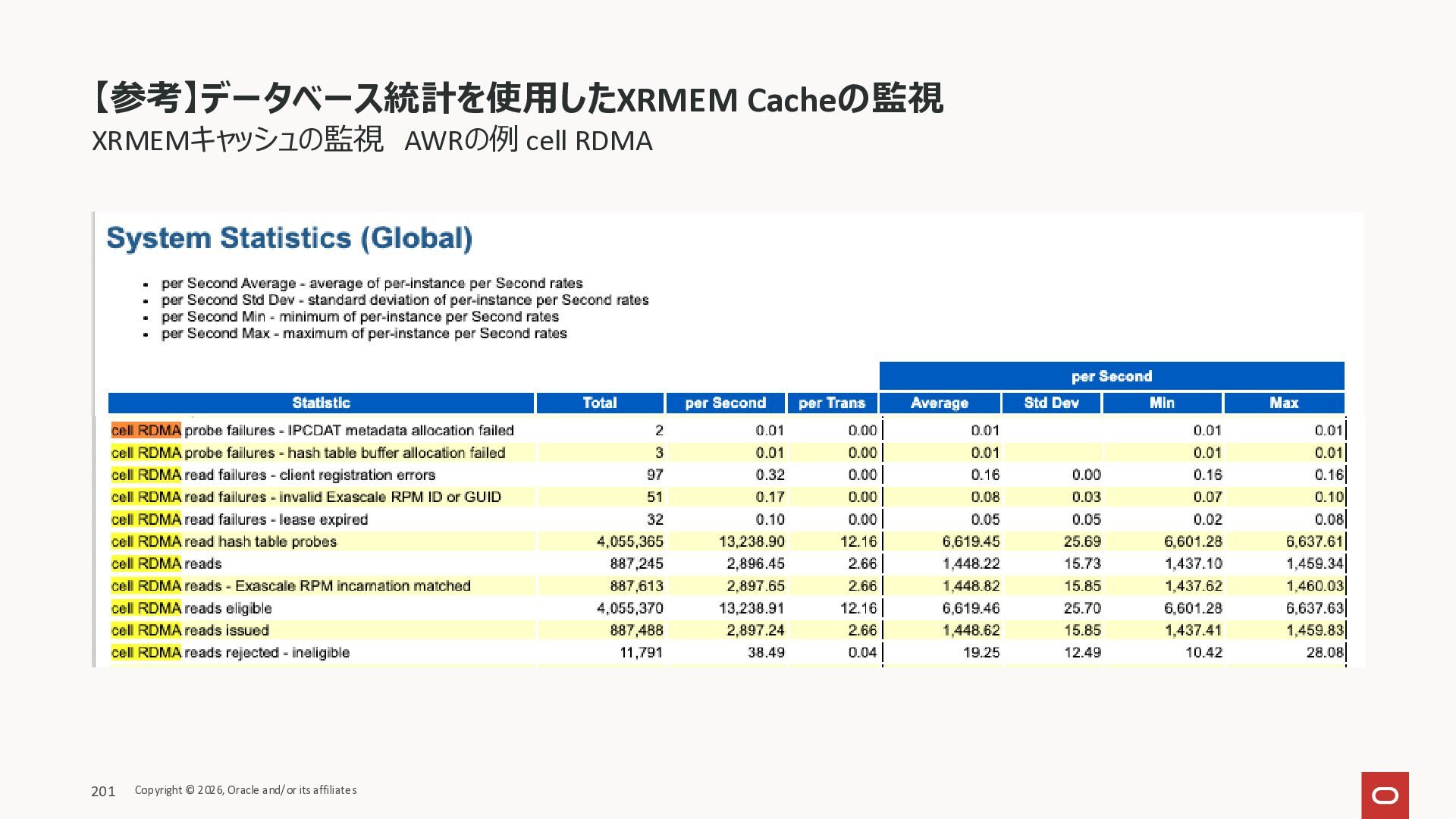Click the Statistic column header
Screen dimensions: 1456x819
pyautogui.click(x=321, y=403)
